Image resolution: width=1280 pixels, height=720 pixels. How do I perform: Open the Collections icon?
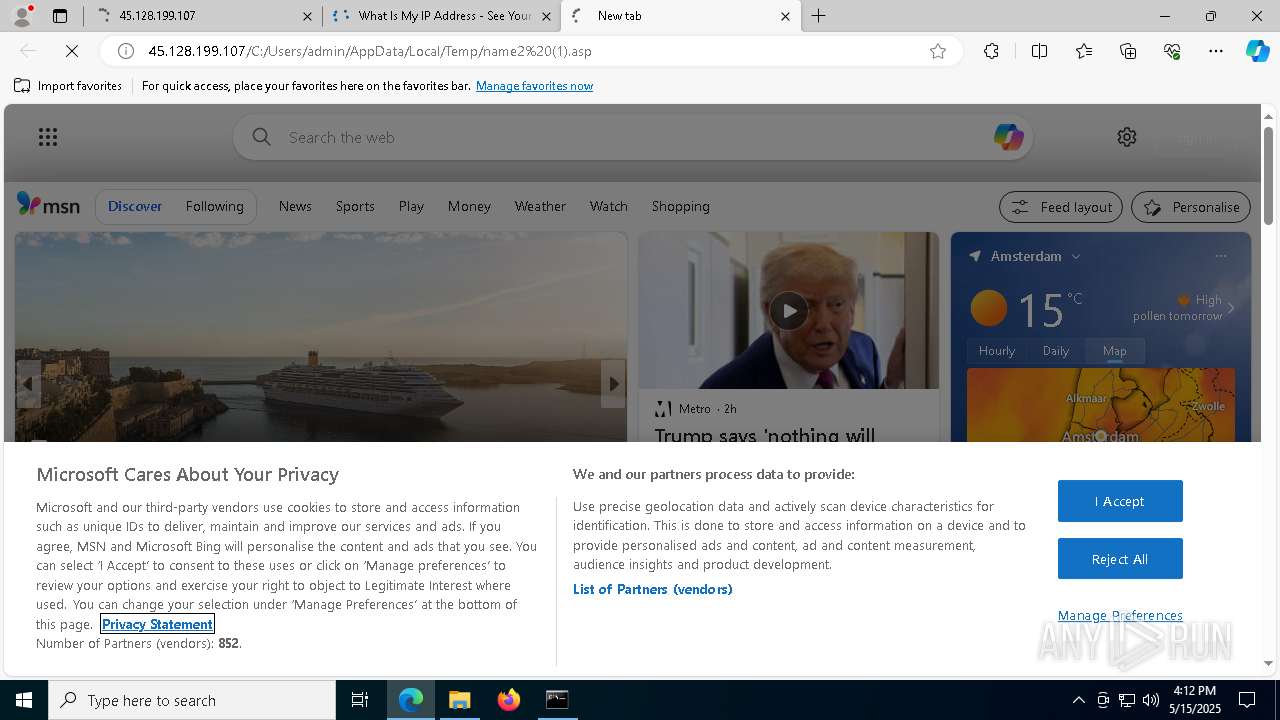[x=1128, y=51]
